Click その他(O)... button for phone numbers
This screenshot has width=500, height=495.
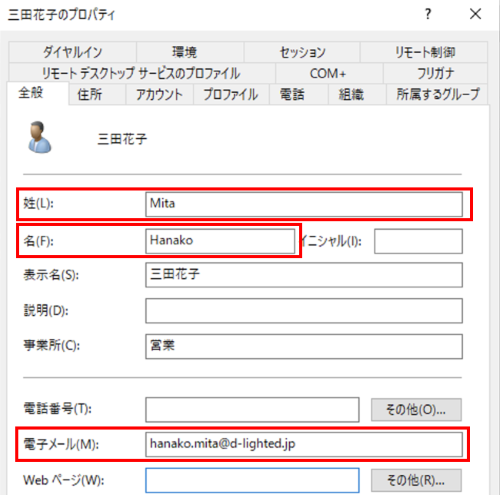[x=416, y=409]
